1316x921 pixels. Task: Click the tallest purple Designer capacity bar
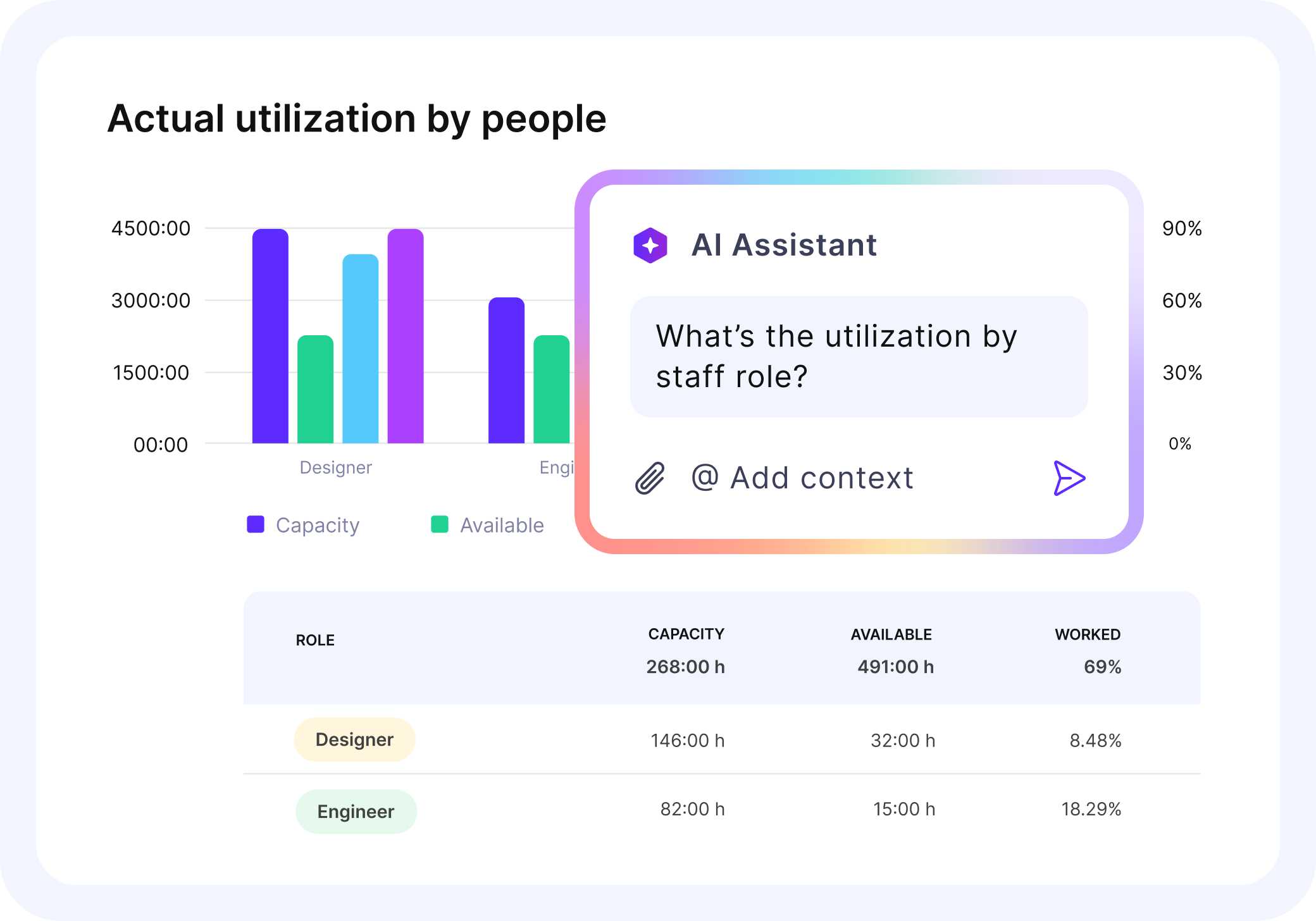click(x=270, y=335)
